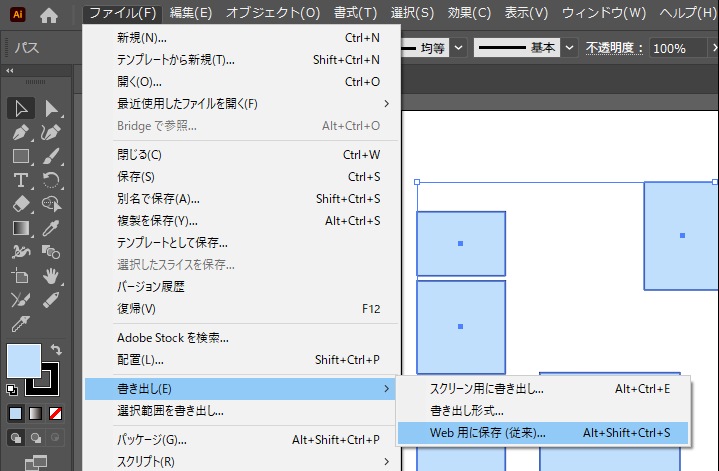Select the Eraser tool
This screenshot has height=471, width=719.
21,204
